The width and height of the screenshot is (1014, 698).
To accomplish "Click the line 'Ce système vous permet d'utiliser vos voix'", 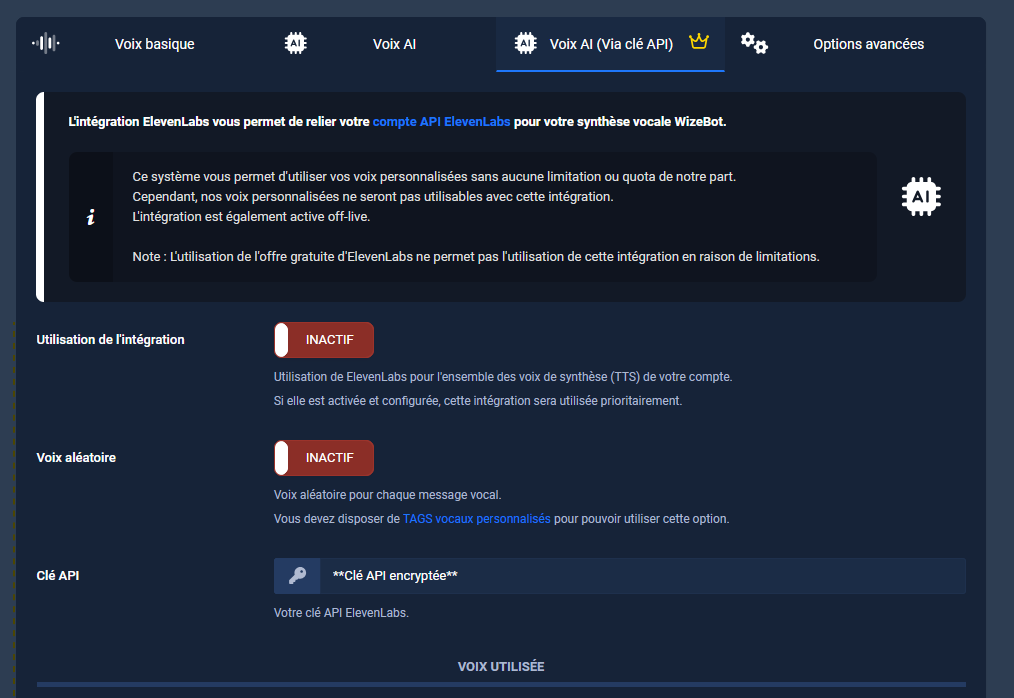I will click(x=434, y=177).
